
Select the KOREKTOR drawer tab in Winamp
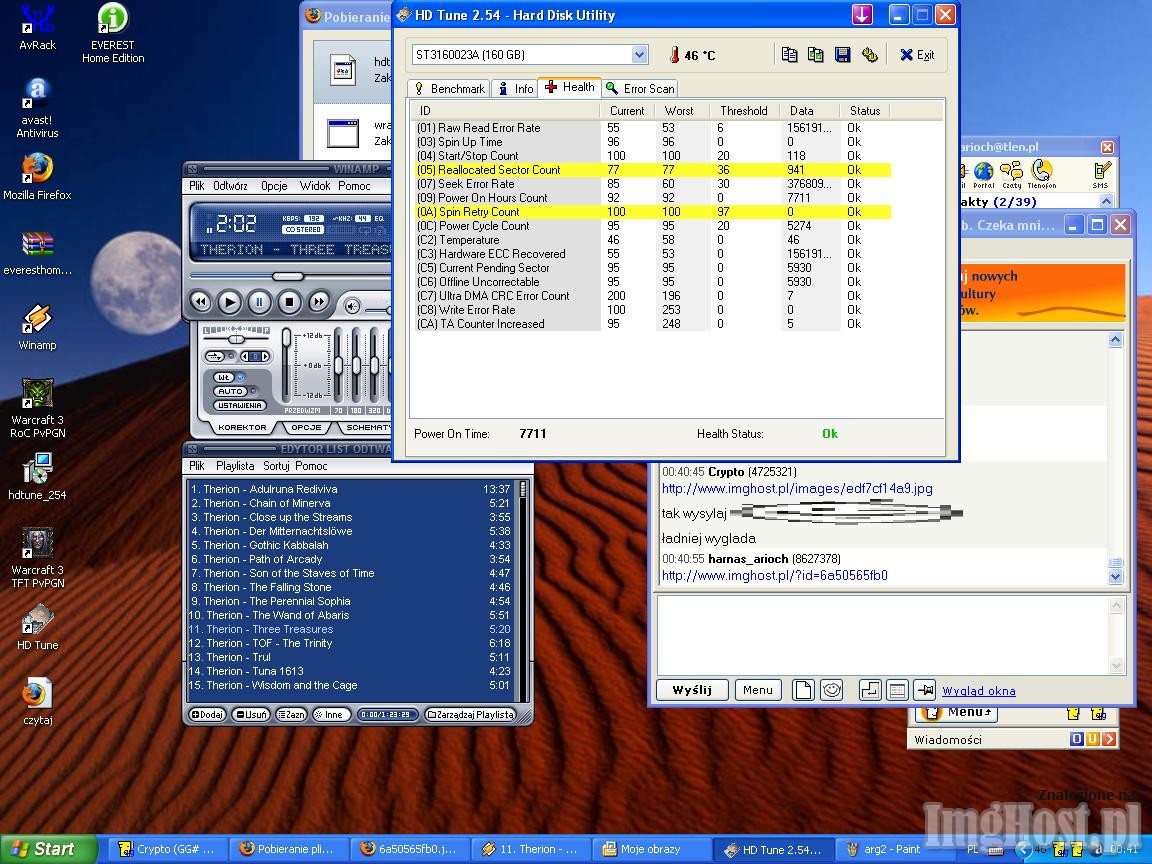tap(242, 427)
